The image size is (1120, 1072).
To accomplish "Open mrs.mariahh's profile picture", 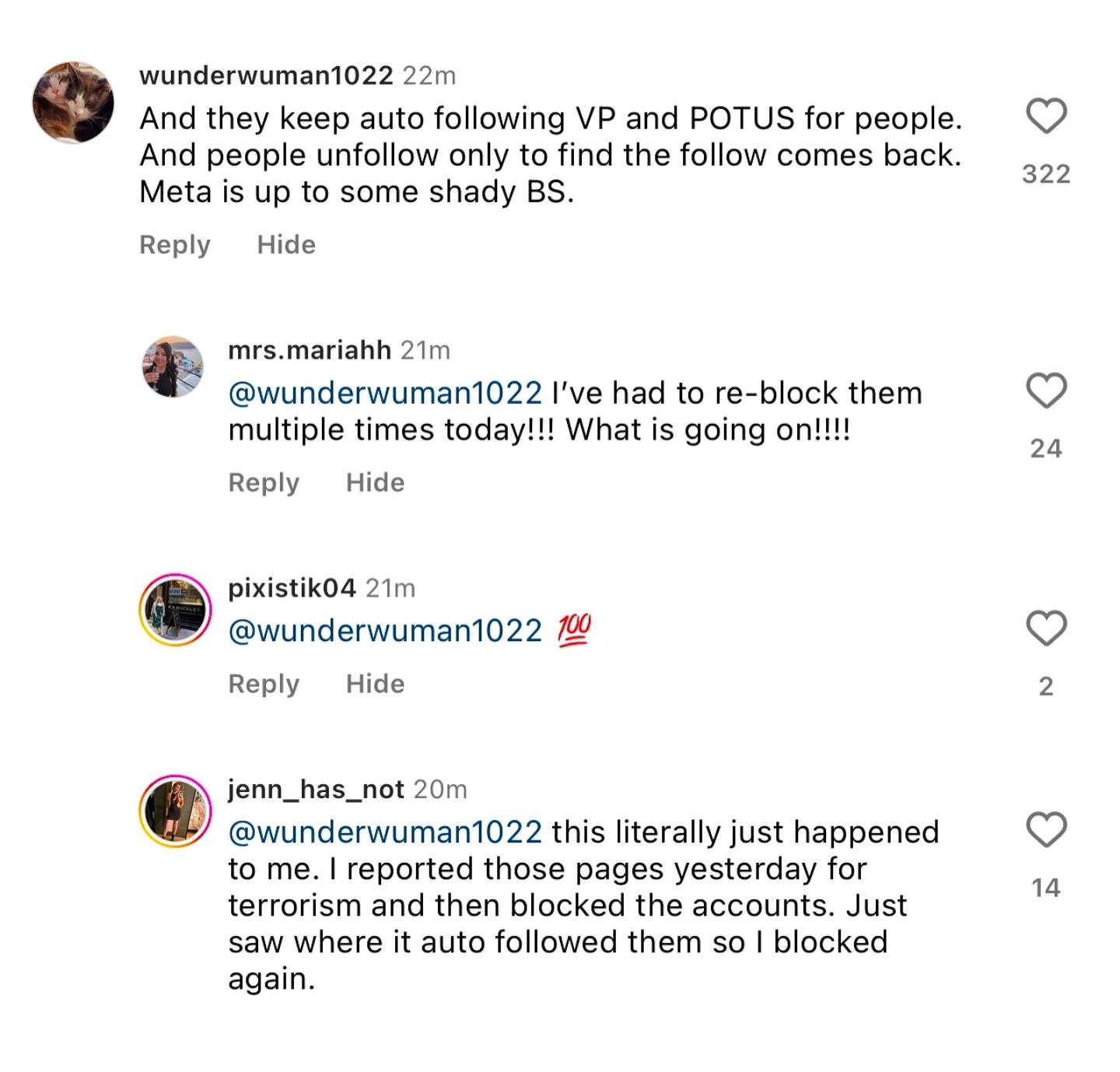I will tap(173, 366).
